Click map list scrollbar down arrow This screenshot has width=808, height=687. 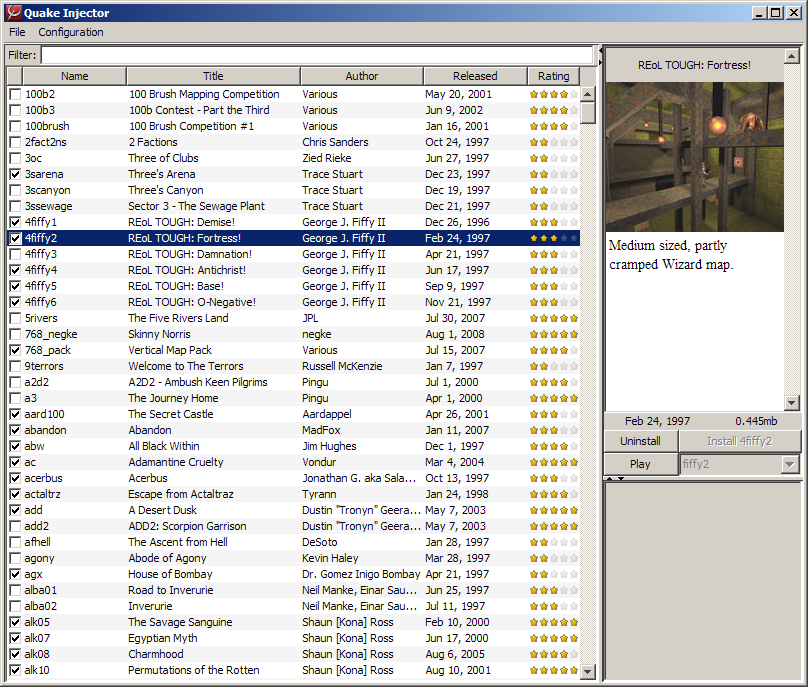[588, 672]
